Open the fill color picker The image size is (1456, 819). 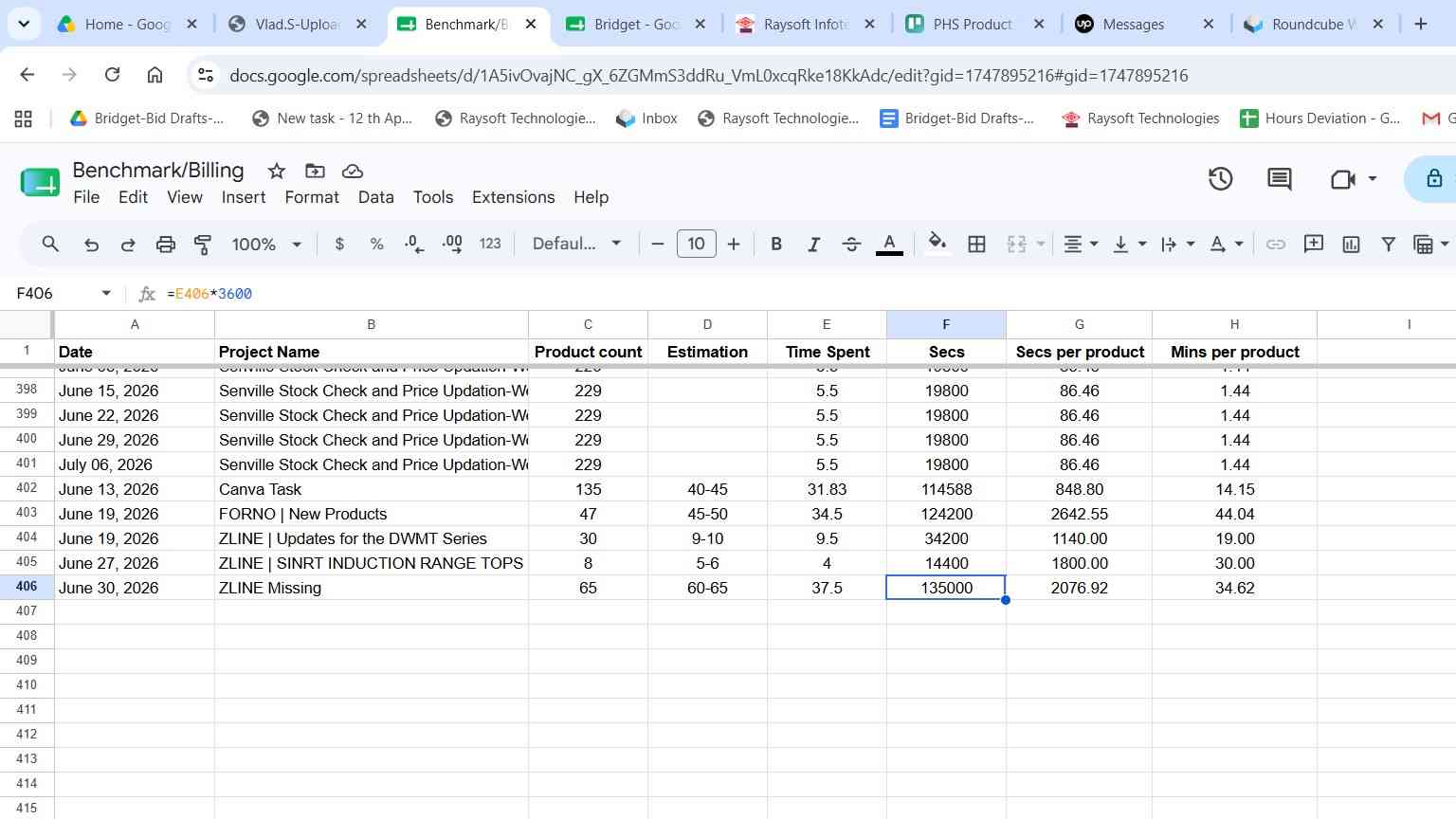click(937, 244)
